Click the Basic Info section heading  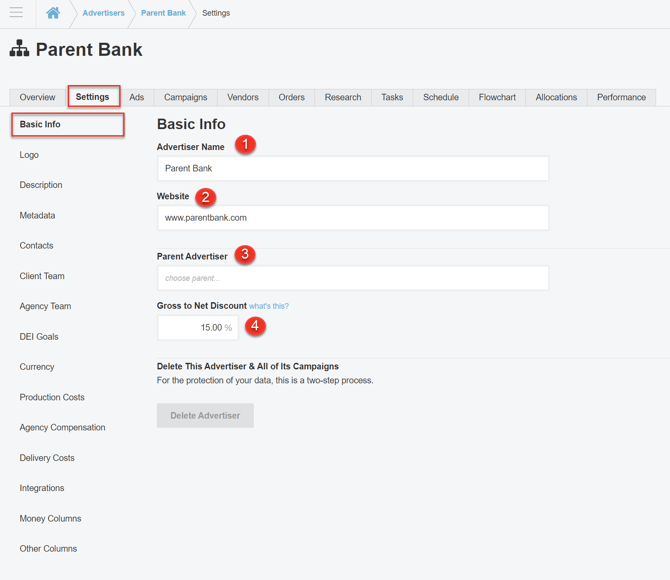tap(191, 124)
